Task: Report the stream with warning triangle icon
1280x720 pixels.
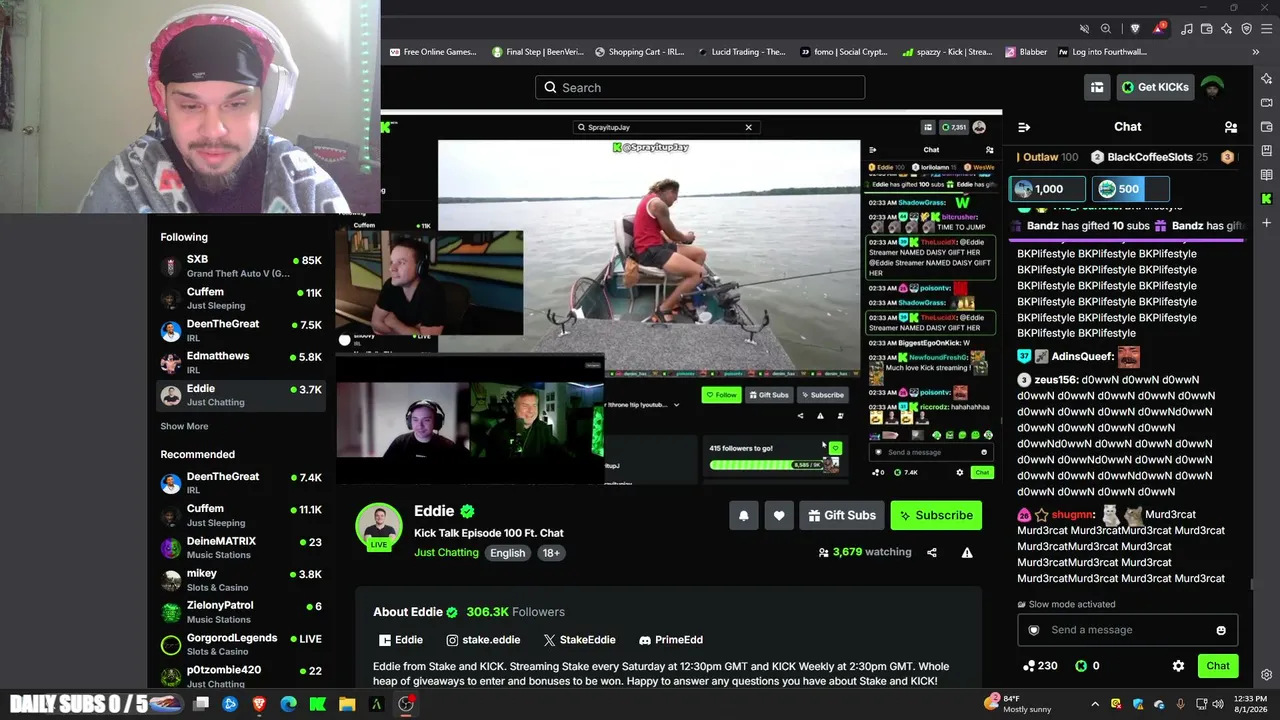Action: [967, 552]
